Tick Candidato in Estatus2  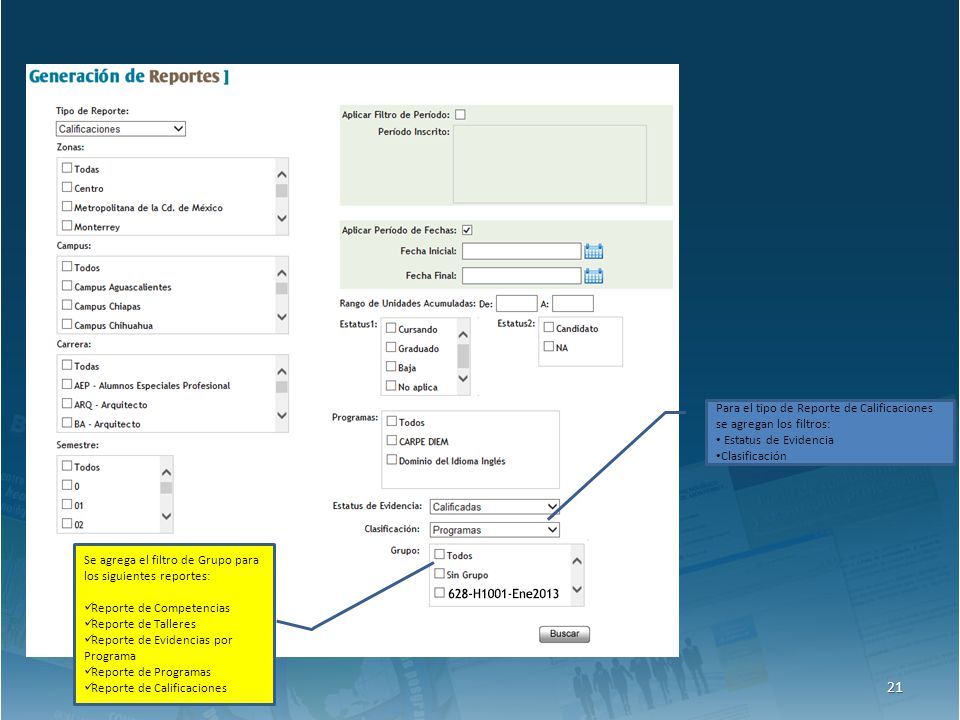click(x=549, y=328)
